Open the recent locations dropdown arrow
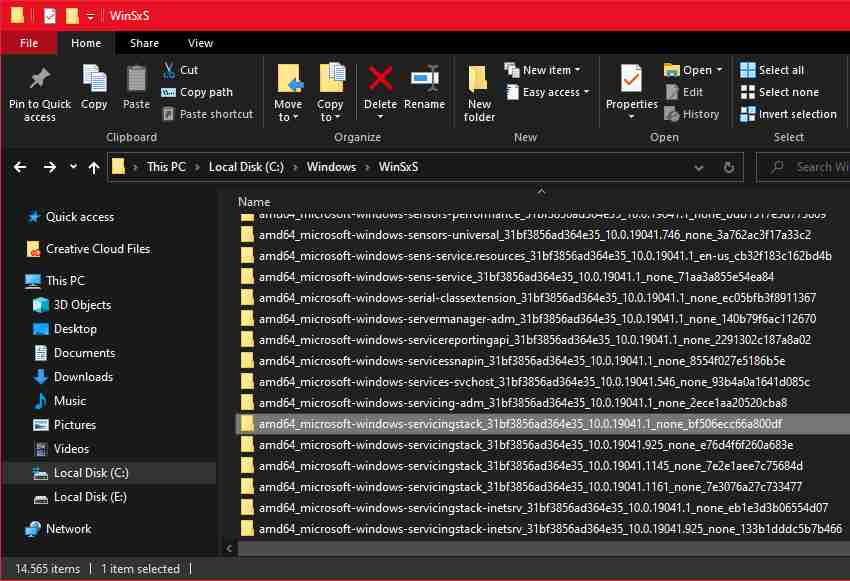850x581 pixels. (x=73, y=167)
